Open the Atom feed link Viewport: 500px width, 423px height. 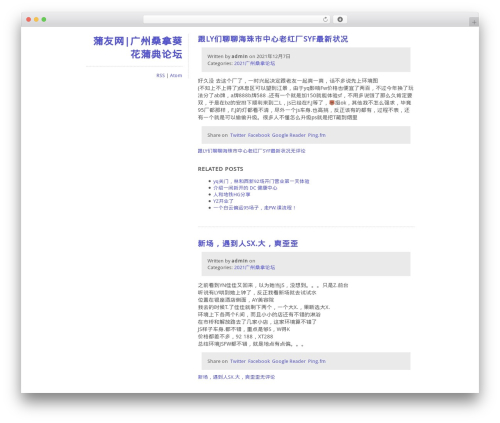coord(176,75)
